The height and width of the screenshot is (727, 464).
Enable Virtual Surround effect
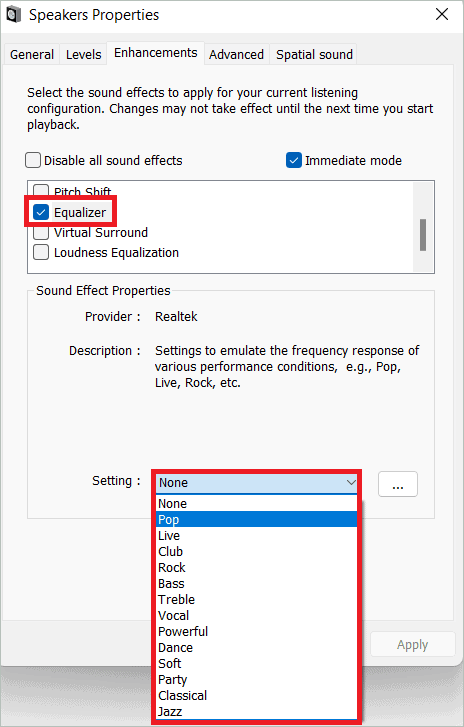pyautogui.click(x=41, y=232)
